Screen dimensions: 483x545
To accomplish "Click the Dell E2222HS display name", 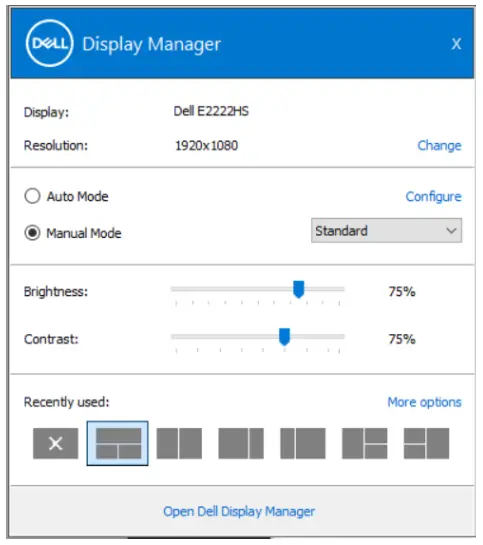I will pos(211,111).
